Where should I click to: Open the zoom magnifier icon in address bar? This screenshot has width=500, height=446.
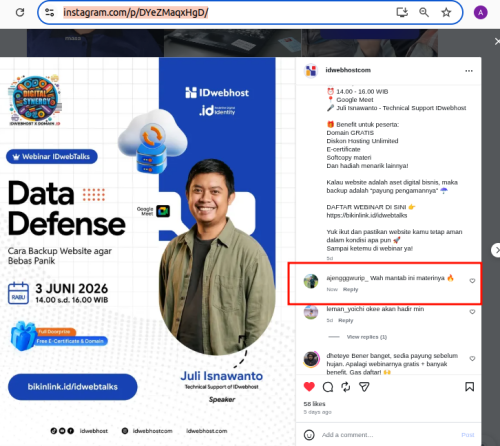point(424,13)
